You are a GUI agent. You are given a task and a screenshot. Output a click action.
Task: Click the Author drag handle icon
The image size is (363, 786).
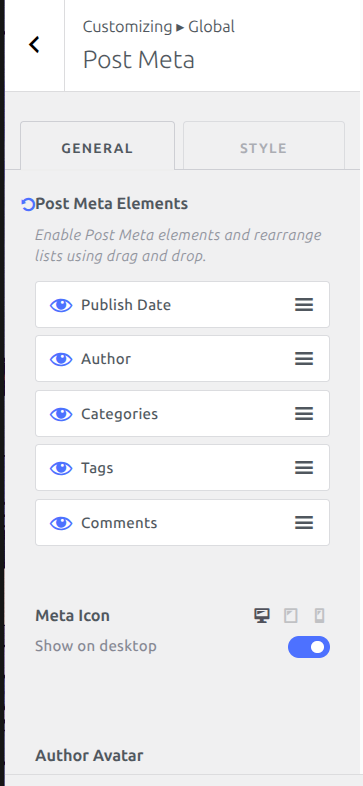pos(304,359)
